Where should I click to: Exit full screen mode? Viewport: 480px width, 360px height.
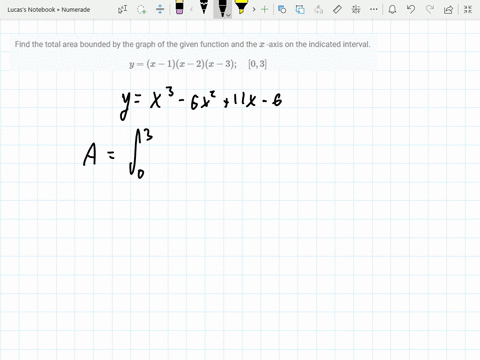pos(468,9)
